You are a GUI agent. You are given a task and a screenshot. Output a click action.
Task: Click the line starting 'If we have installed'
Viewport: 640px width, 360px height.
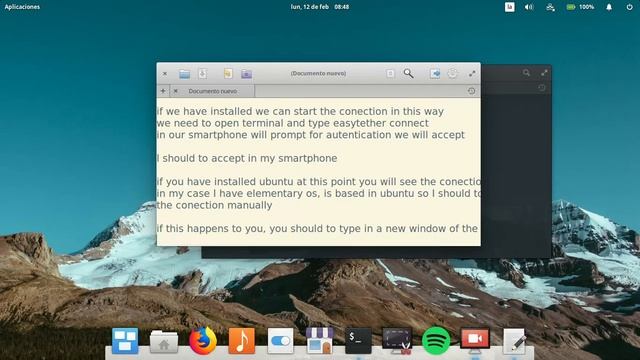(x=300, y=111)
